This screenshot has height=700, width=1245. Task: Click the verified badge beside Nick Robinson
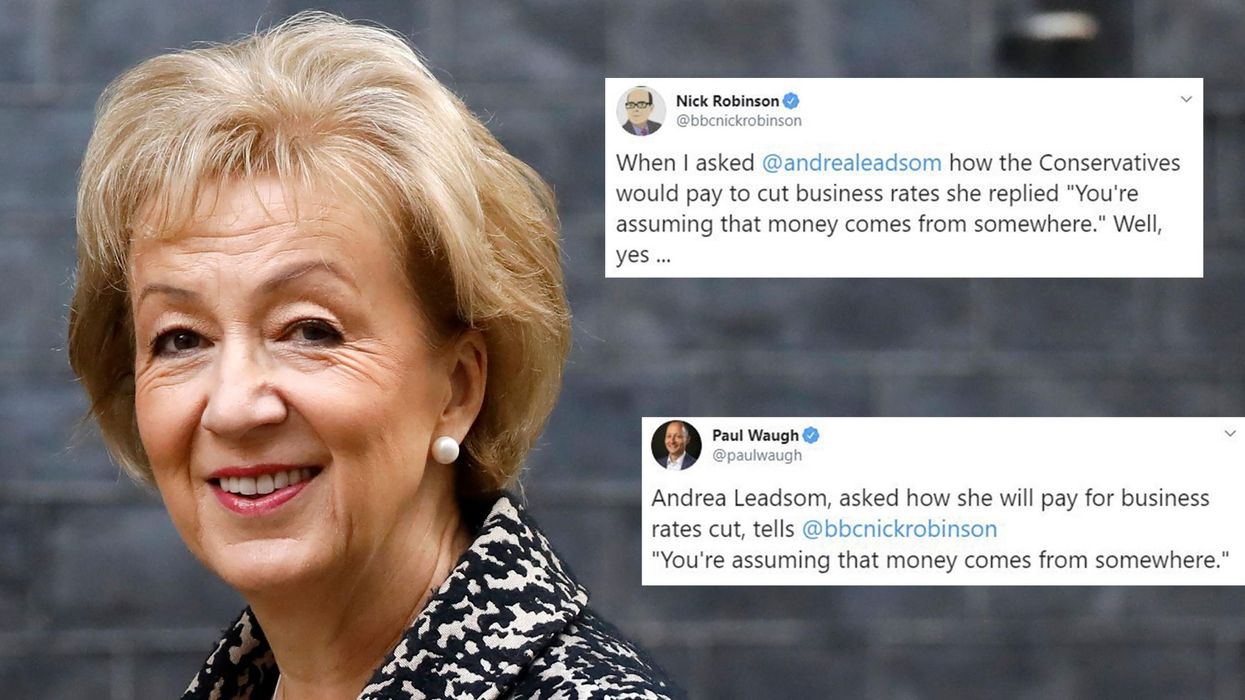[x=791, y=101]
